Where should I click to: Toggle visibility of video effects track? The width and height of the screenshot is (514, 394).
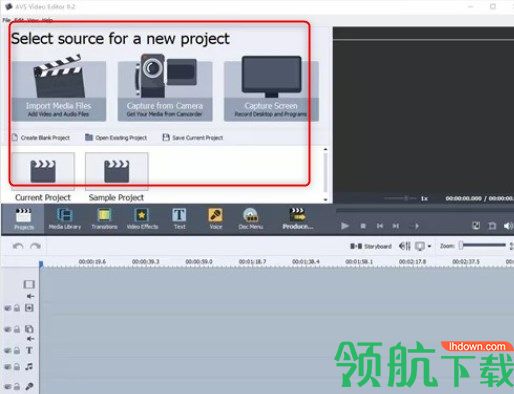click(x=8, y=308)
